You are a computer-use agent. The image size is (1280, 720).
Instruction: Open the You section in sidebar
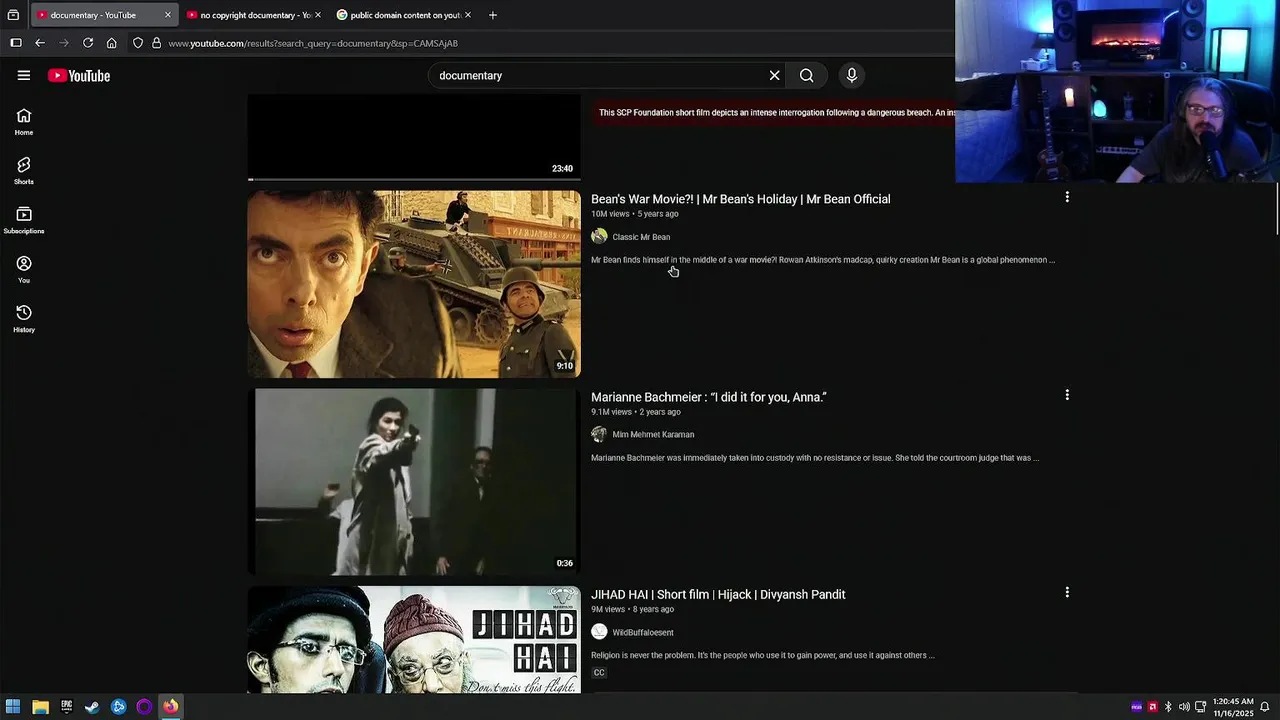pos(24,270)
